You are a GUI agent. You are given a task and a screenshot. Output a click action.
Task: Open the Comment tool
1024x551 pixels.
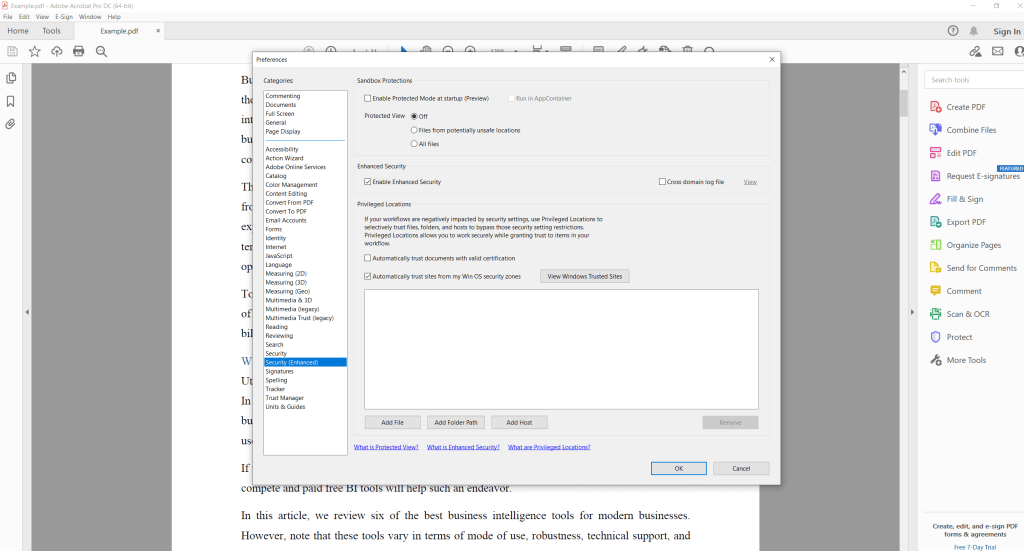[x=955, y=291]
